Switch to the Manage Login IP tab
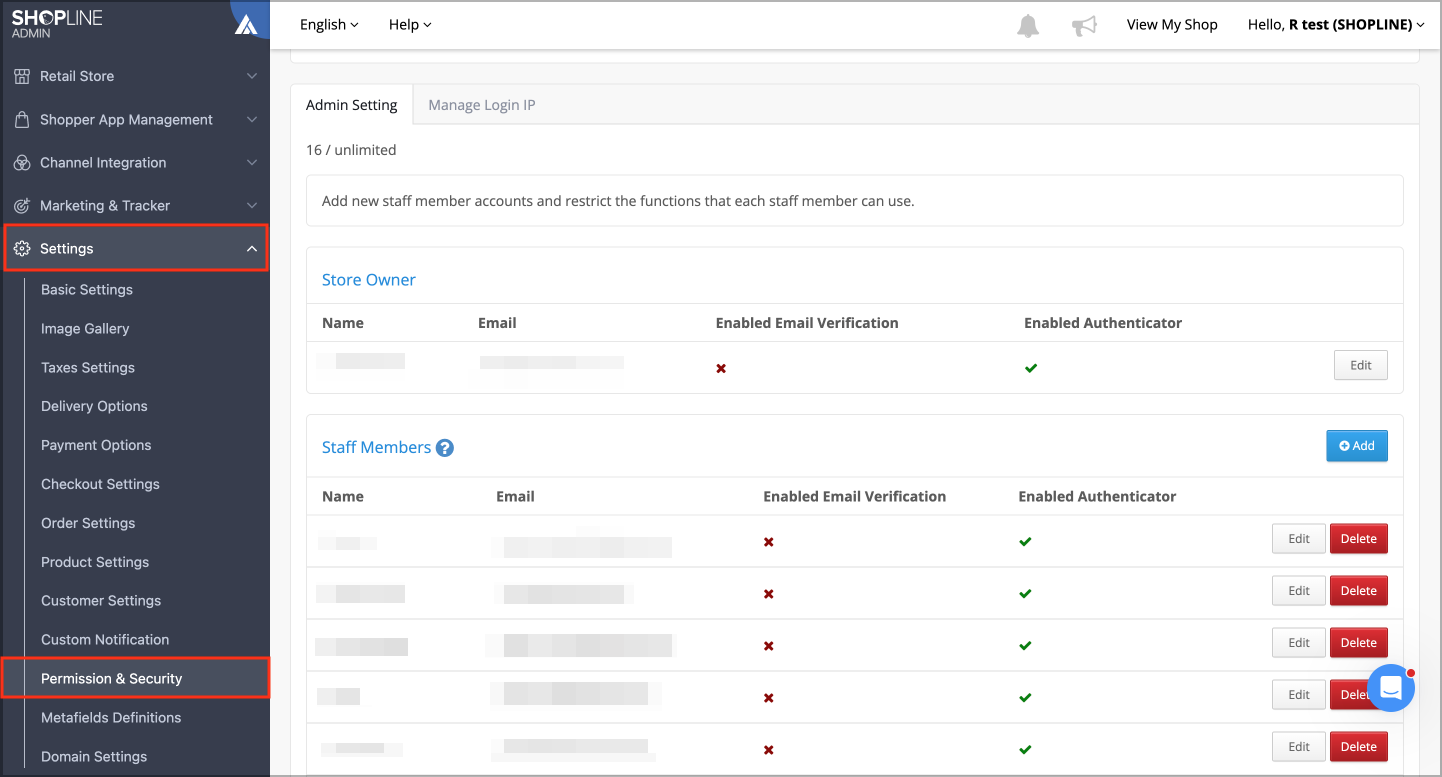1442x777 pixels. [482, 104]
